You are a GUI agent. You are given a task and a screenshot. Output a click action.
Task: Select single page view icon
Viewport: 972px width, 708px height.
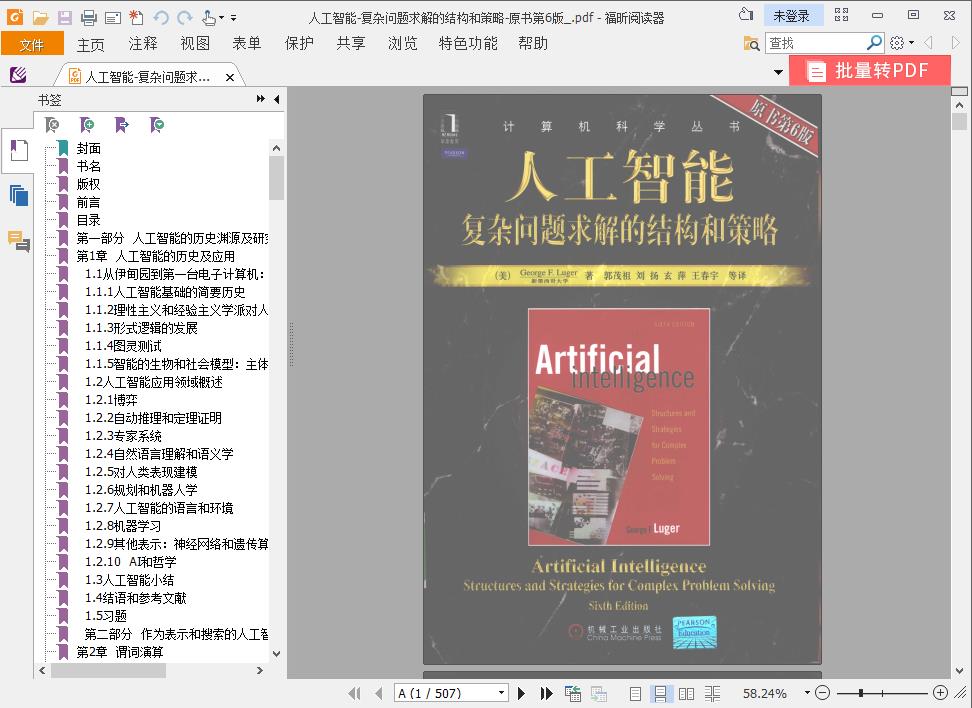click(x=635, y=694)
